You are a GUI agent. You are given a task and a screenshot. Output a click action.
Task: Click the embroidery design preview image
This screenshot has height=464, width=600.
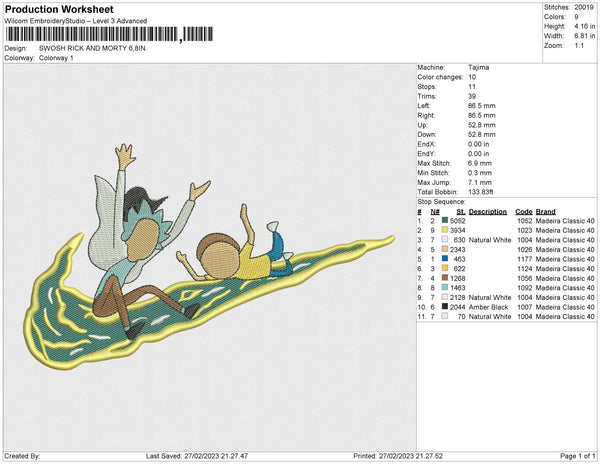click(209, 257)
